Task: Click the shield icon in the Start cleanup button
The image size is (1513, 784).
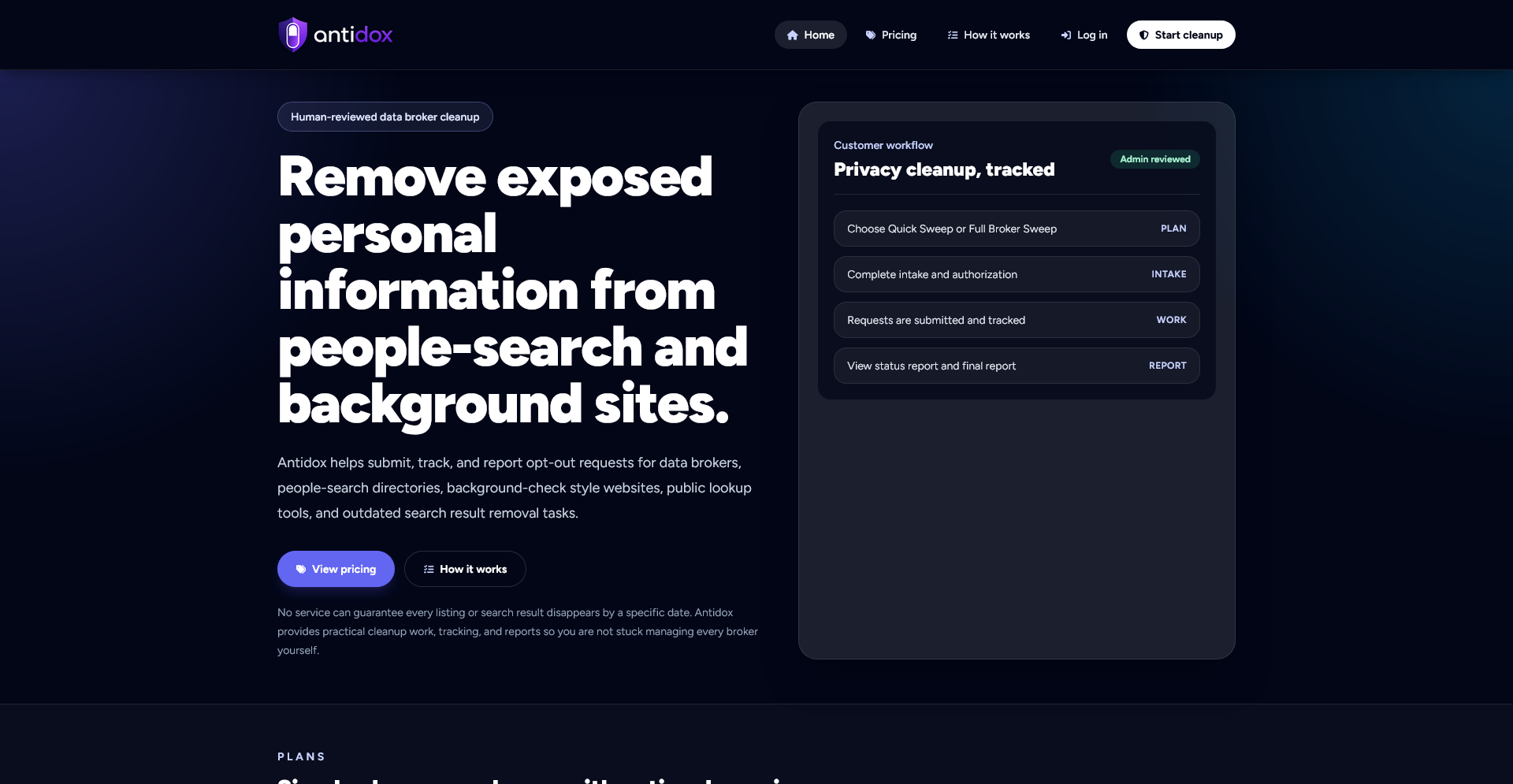Action: 1144,35
